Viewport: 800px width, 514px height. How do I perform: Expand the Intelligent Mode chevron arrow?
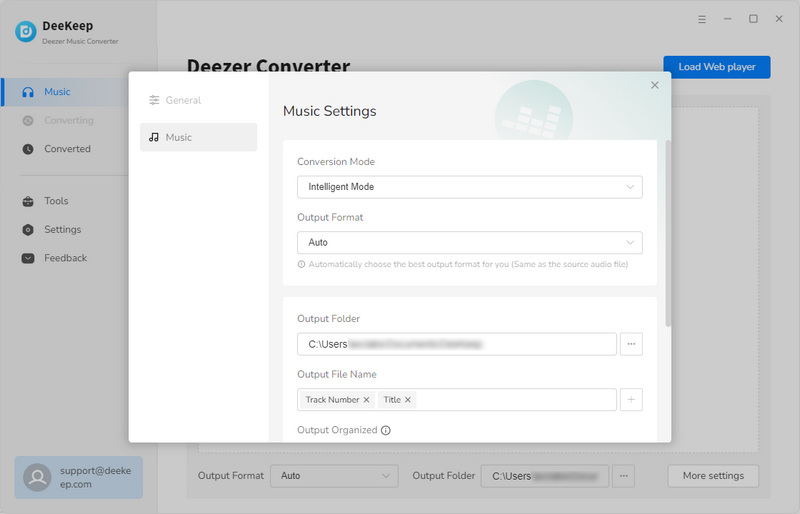coord(630,187)
